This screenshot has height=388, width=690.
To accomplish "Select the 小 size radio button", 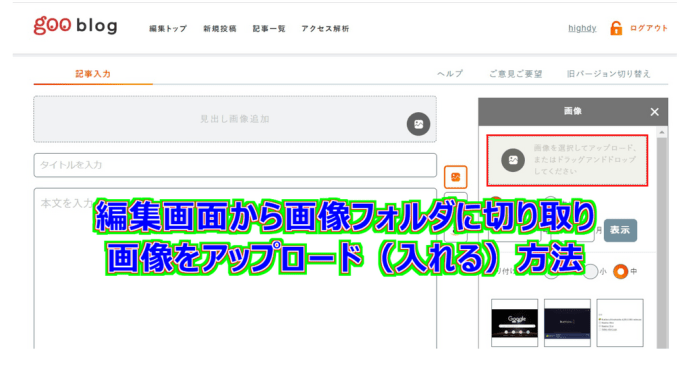I will 591,271.
